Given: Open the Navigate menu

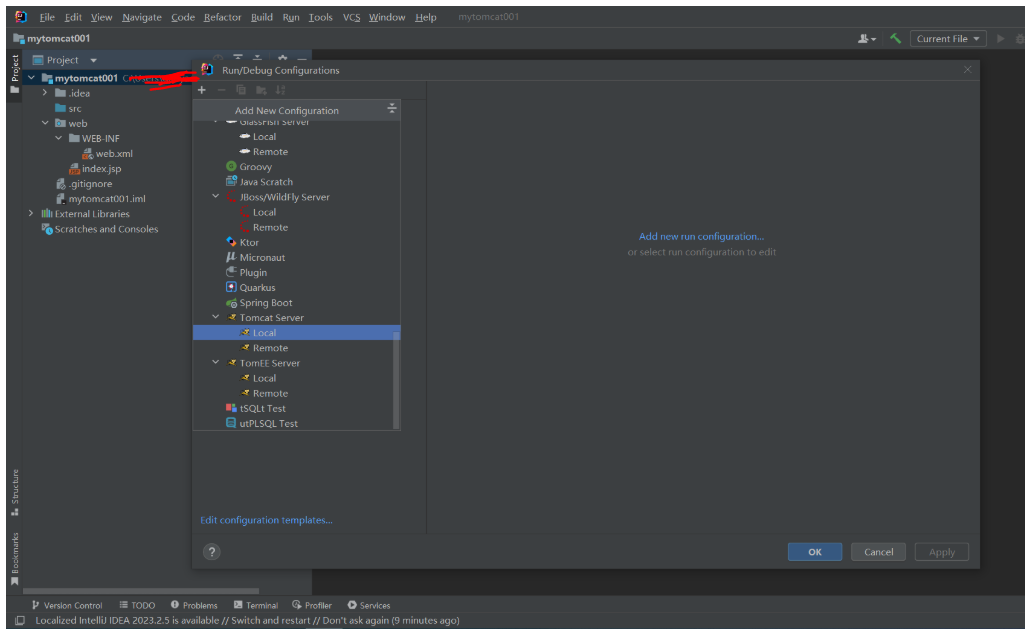Looking at the screenshot, I should [141, 17].
